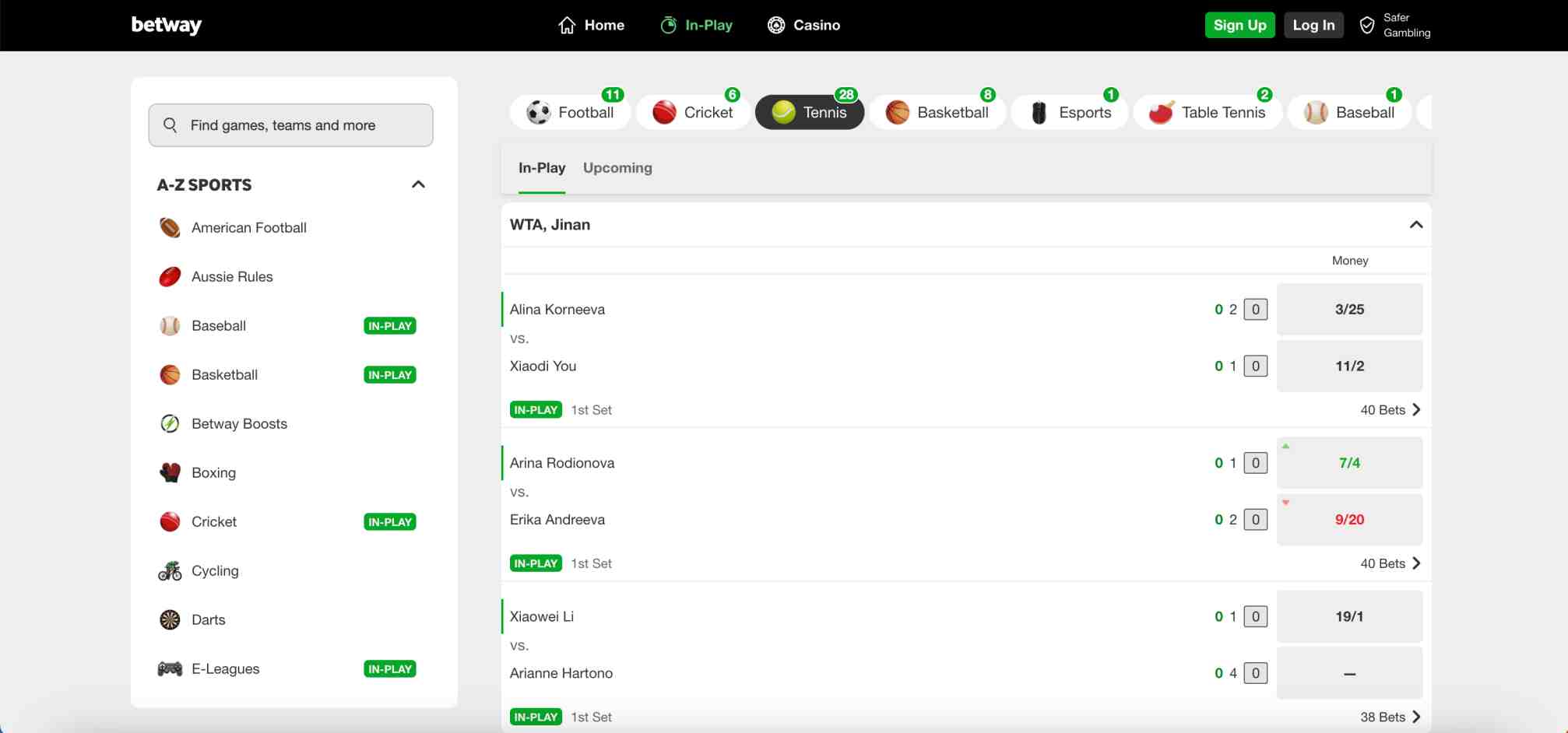Select 3/25 odds for Alina Korneeva

point(1349,310)
